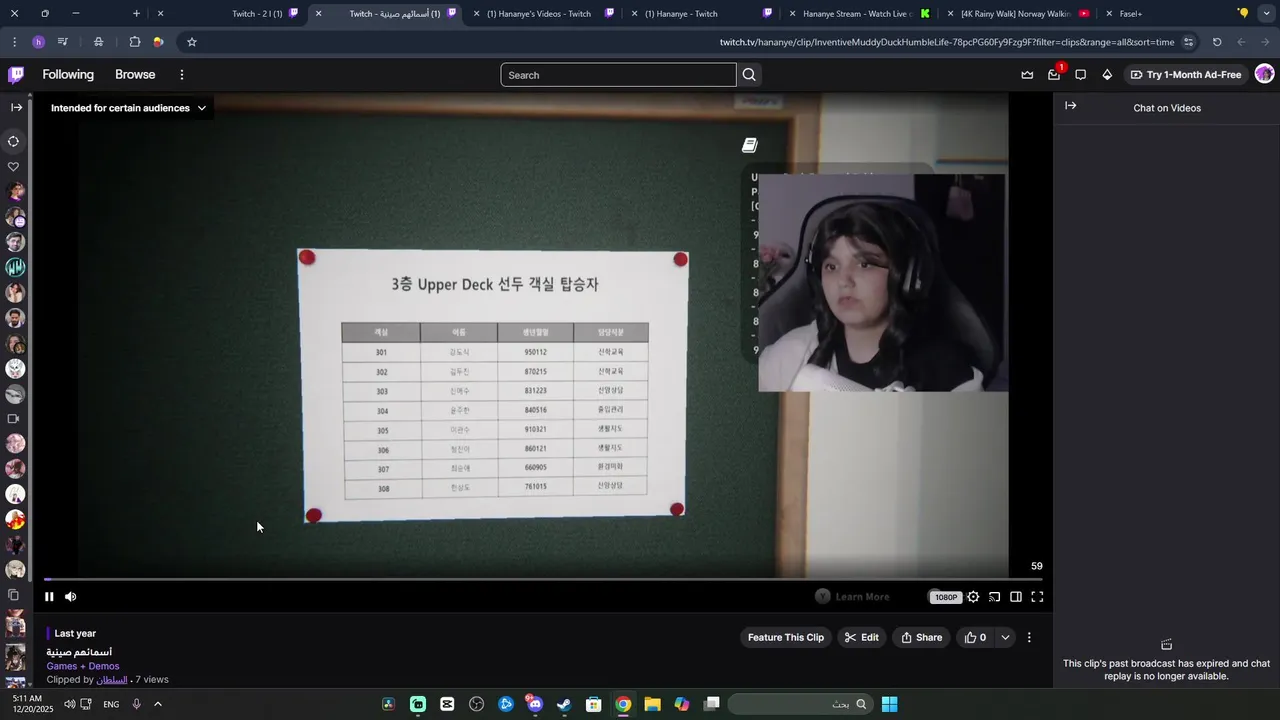Click the Edit clip button
The width and height of the screenshot is (1280, 720).
[861, 637]
